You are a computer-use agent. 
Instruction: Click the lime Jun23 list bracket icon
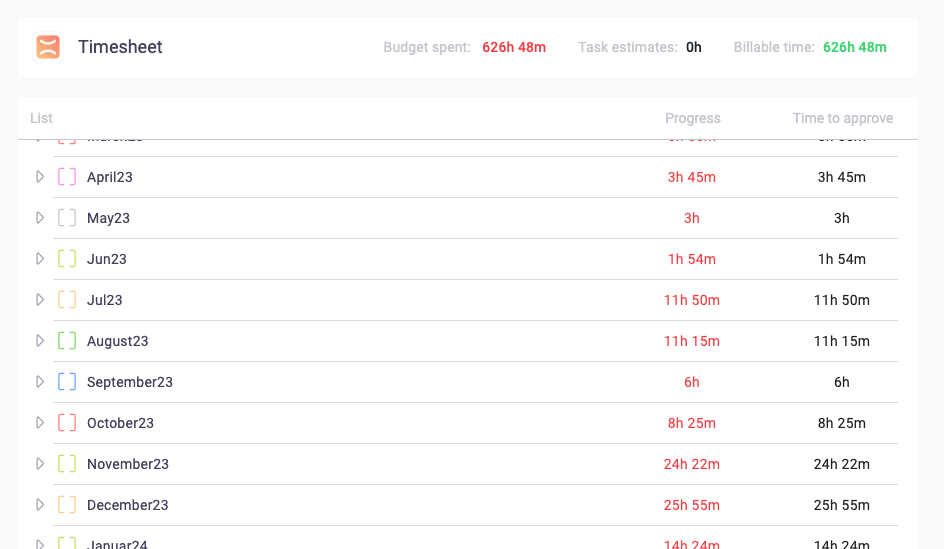pyautogui.click(x=67, y=259)
